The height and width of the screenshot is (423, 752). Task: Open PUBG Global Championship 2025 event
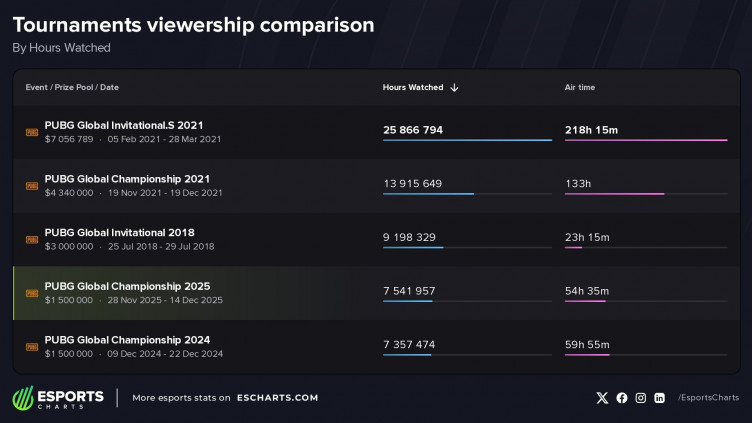tap(127, 286)
